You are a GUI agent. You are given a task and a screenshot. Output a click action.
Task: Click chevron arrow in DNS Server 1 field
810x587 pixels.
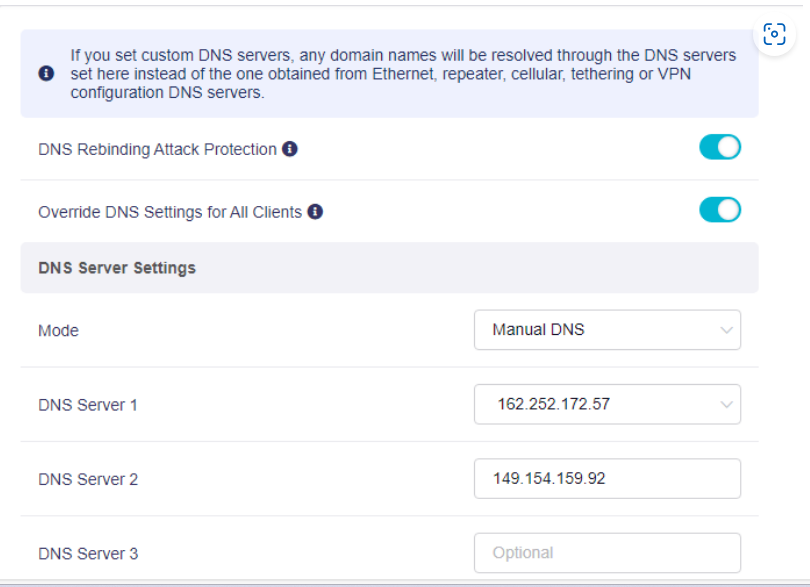(x=726, y=405)
